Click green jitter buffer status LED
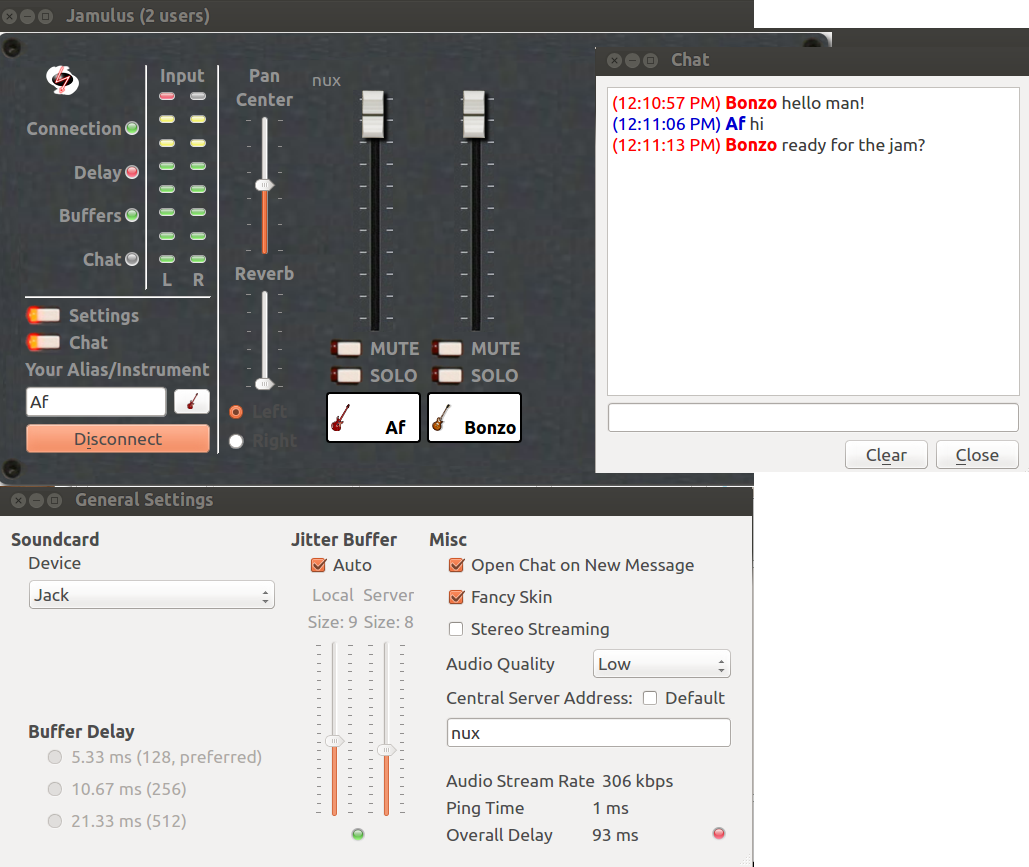 pyautogui.click(x=358, y=834)
